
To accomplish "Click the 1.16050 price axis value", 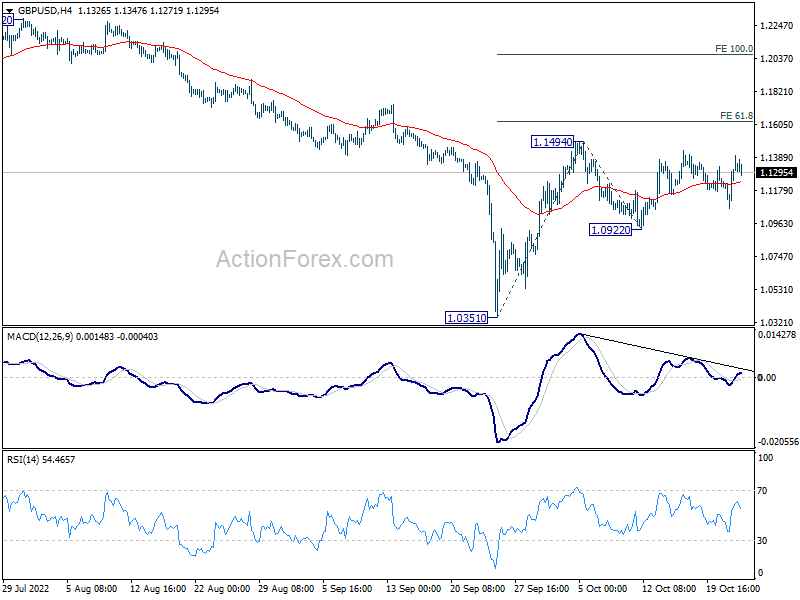I will (777, 124).
